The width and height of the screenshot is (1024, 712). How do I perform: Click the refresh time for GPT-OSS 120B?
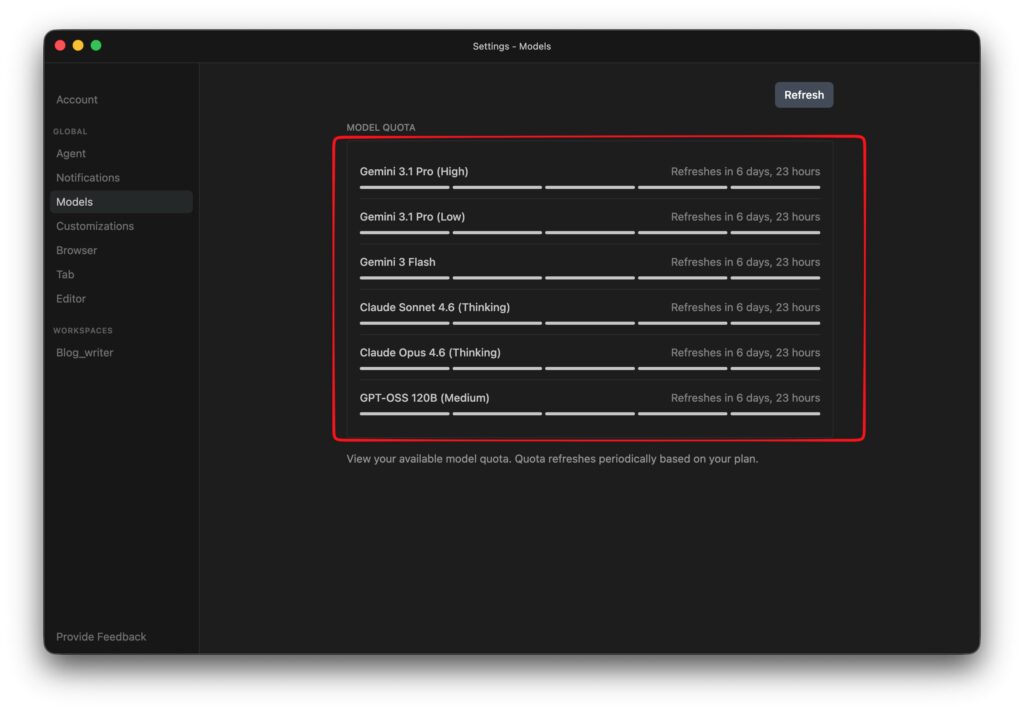point(745,398)
